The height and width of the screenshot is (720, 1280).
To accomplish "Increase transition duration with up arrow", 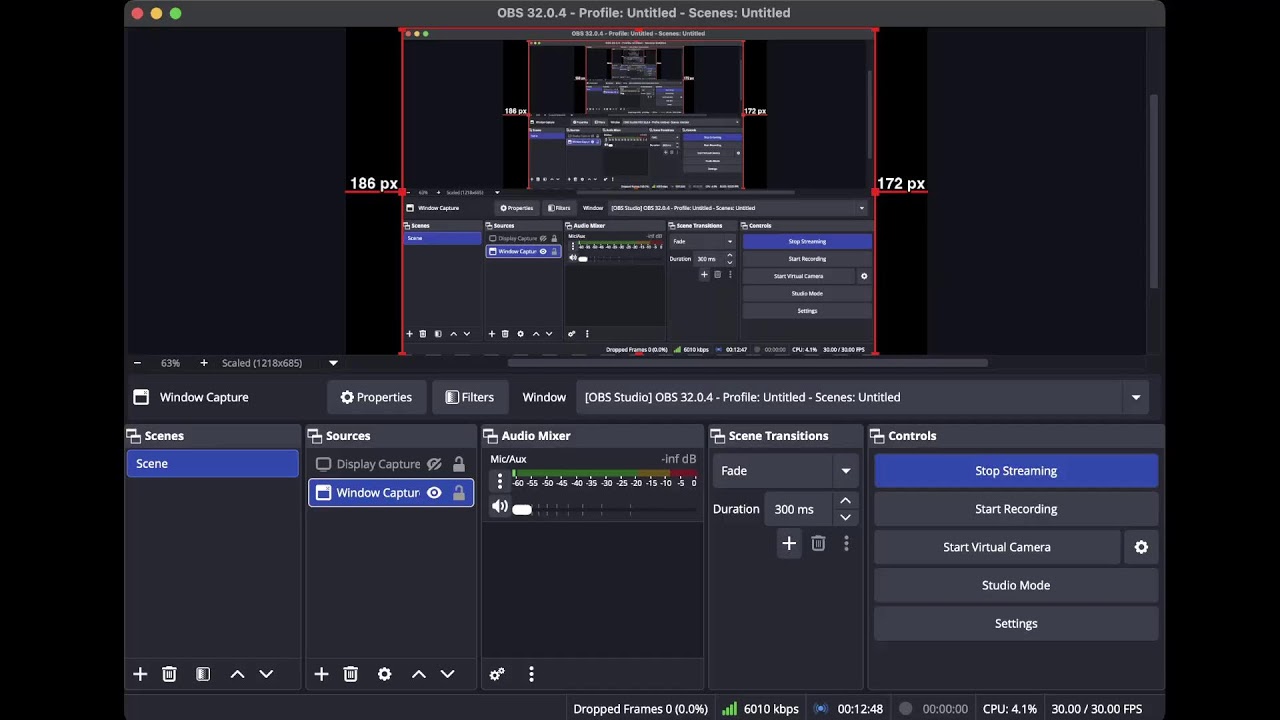I will click(845, 501).
